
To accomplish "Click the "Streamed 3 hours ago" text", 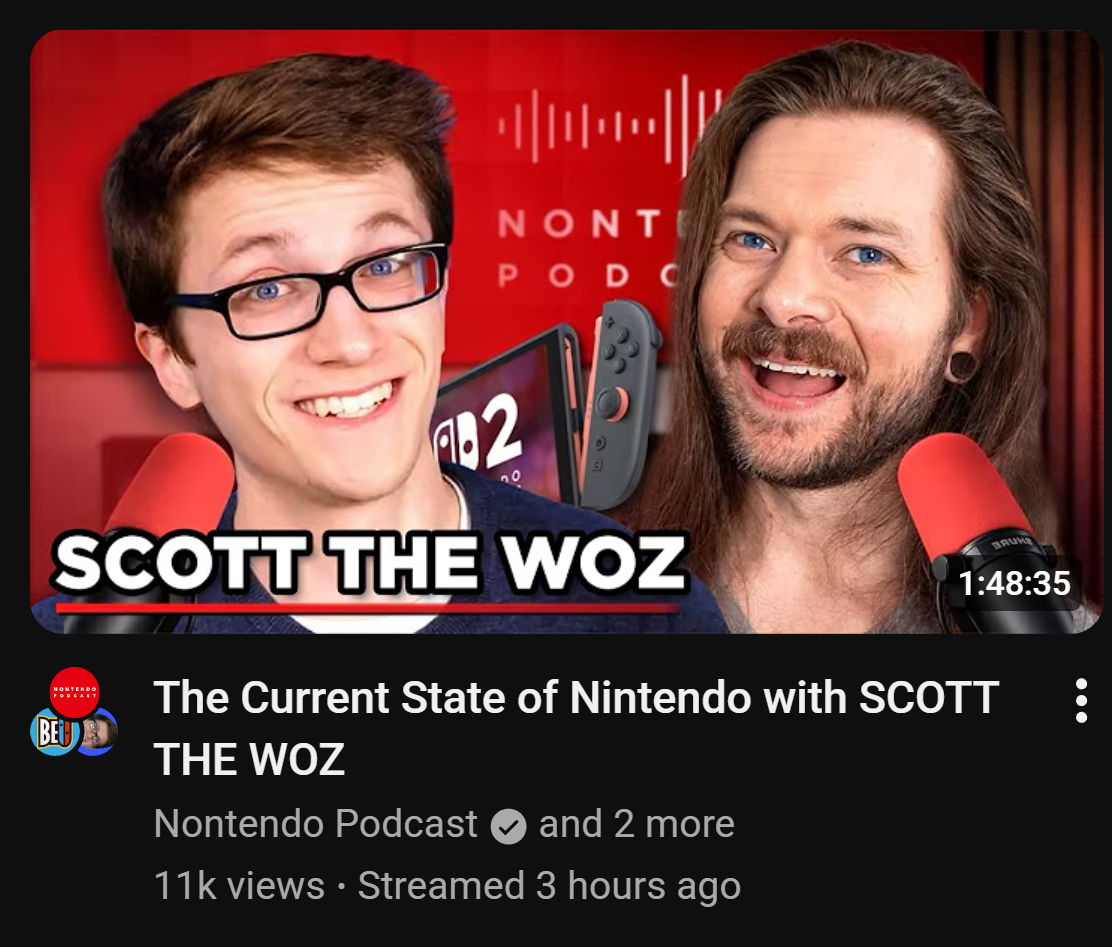I will click(x=549, y=886).
